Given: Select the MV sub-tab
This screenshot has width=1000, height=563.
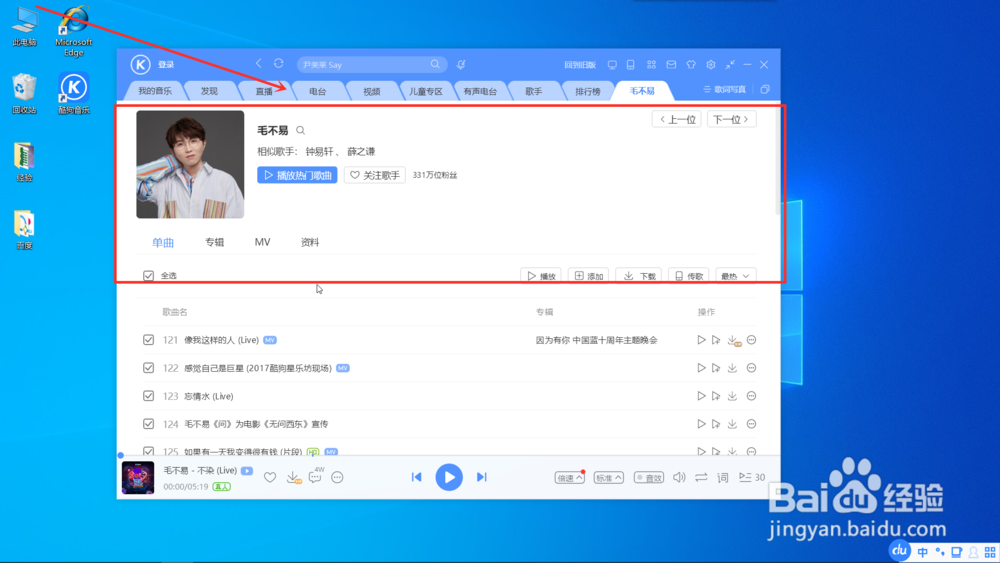Looking at the screenshot, I should tap(262, 242).
